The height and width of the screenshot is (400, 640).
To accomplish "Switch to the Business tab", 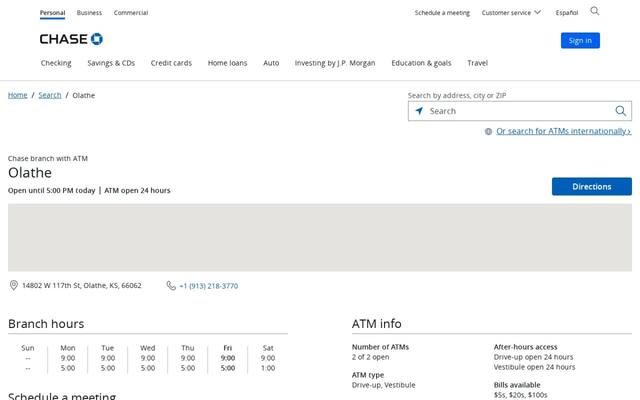I will coord(89,13).
